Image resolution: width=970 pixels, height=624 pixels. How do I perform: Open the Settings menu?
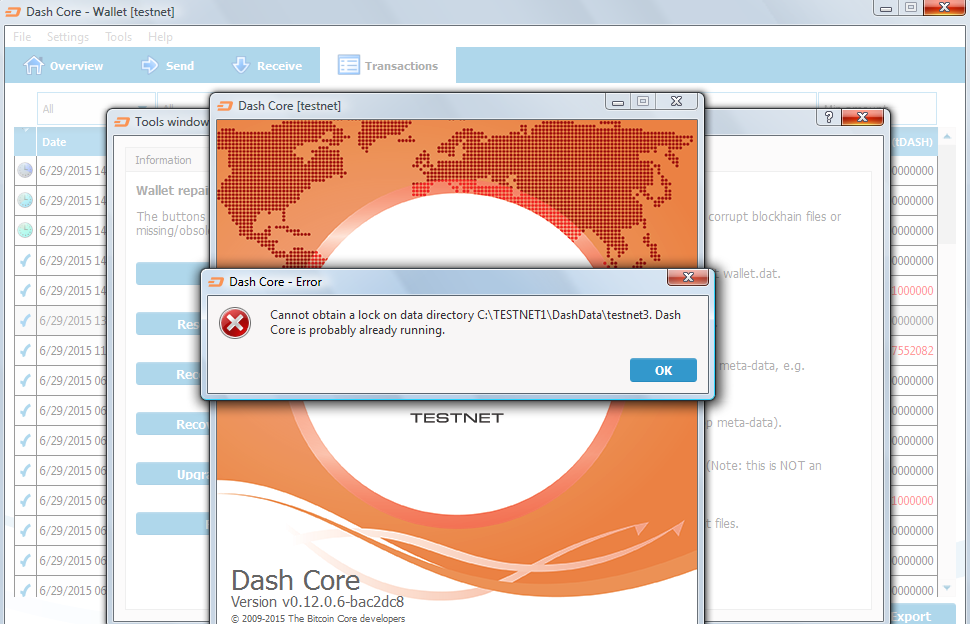click(x=68, y=37)
